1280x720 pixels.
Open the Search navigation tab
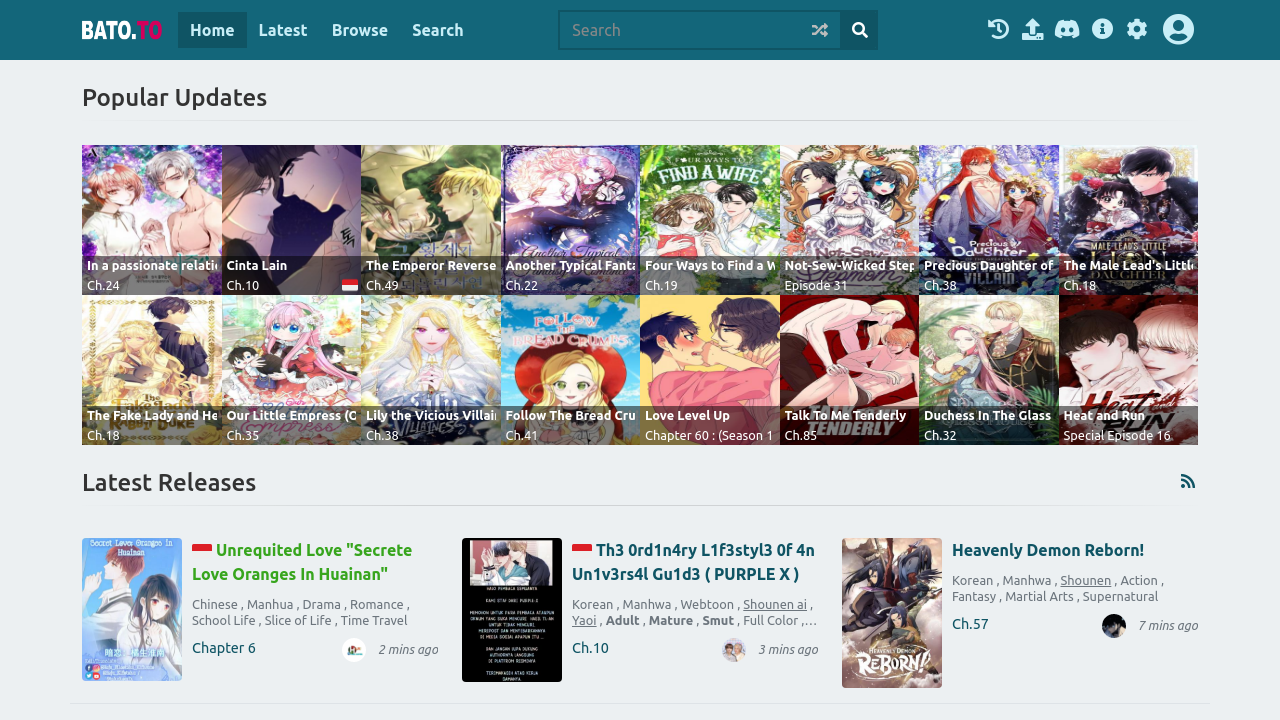coord(438,30)
